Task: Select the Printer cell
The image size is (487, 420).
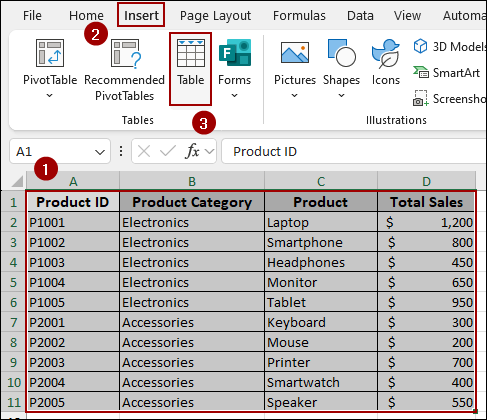Action: [321, 362]
